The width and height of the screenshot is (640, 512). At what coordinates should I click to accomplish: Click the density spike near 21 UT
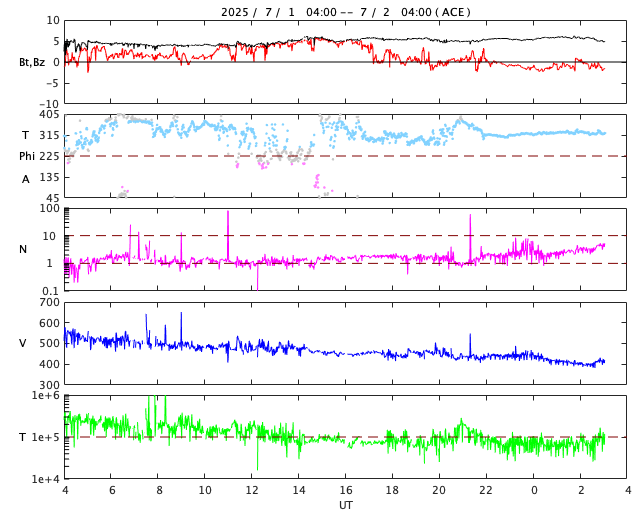470,238
